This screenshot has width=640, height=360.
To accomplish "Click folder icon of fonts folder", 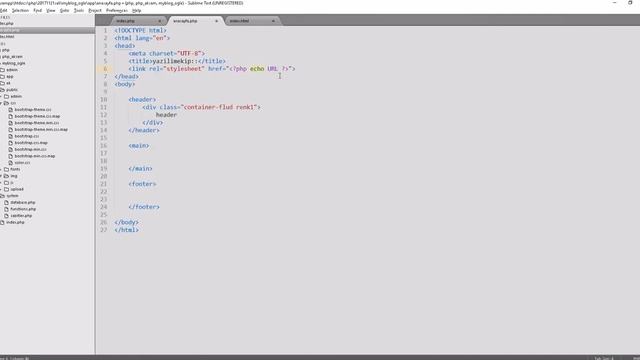I will pyautogui.click(x=7, y=169).
